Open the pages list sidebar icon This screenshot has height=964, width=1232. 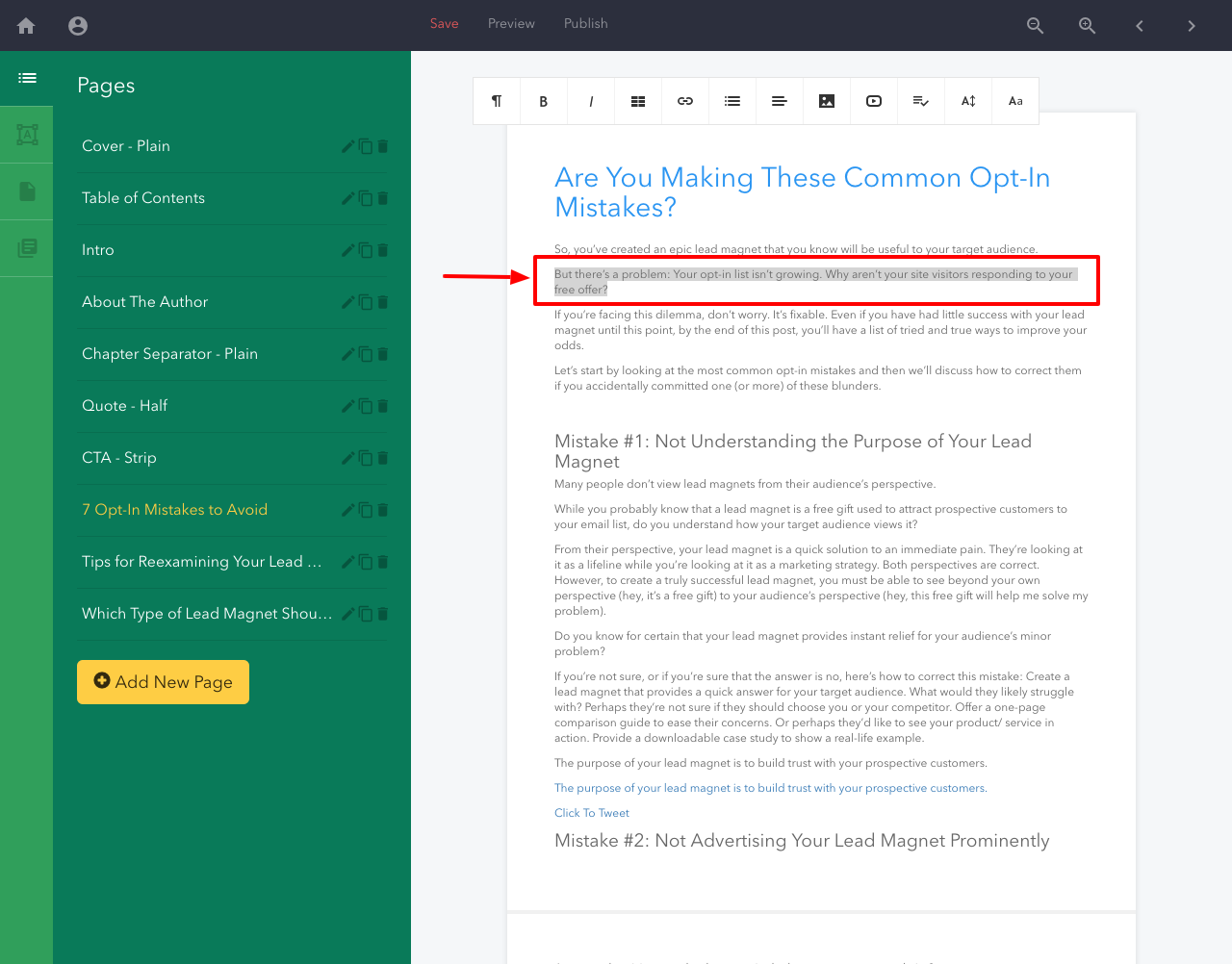27,78
